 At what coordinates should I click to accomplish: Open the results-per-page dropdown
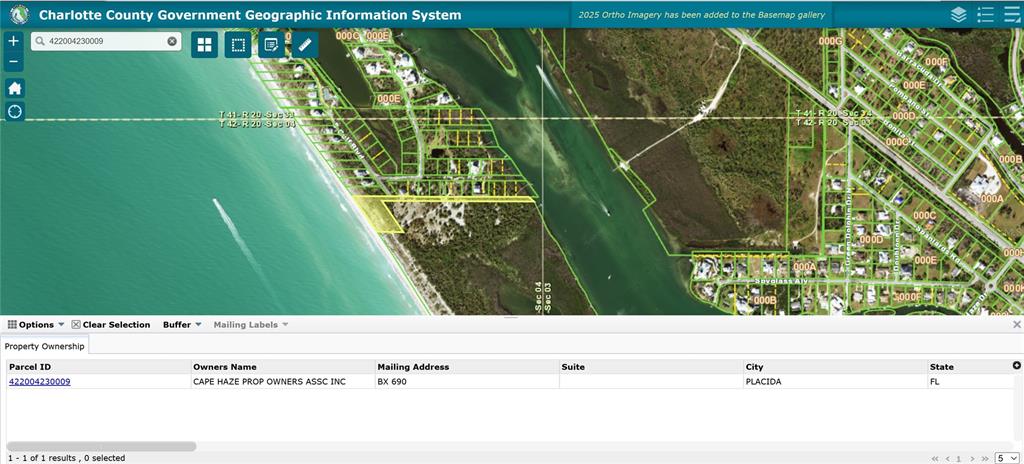tap(1005, 458)
